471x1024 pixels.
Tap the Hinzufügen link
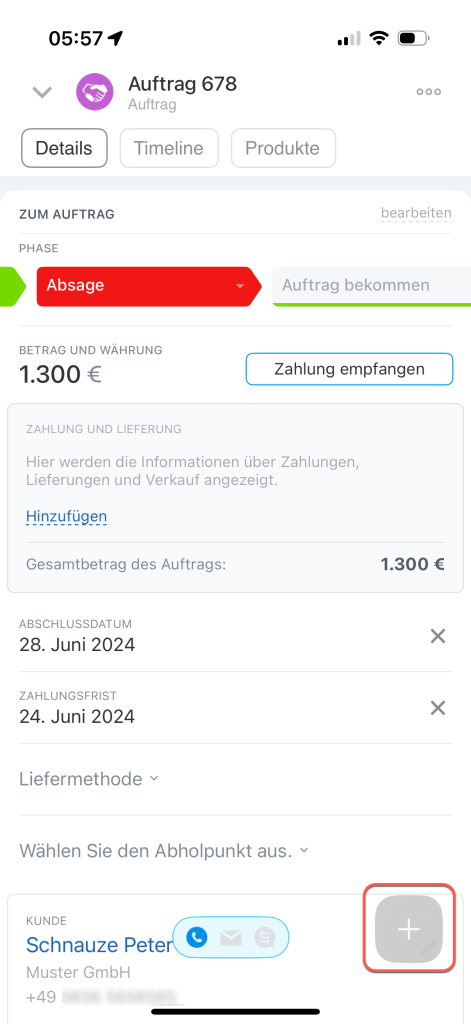click(67, 517)
